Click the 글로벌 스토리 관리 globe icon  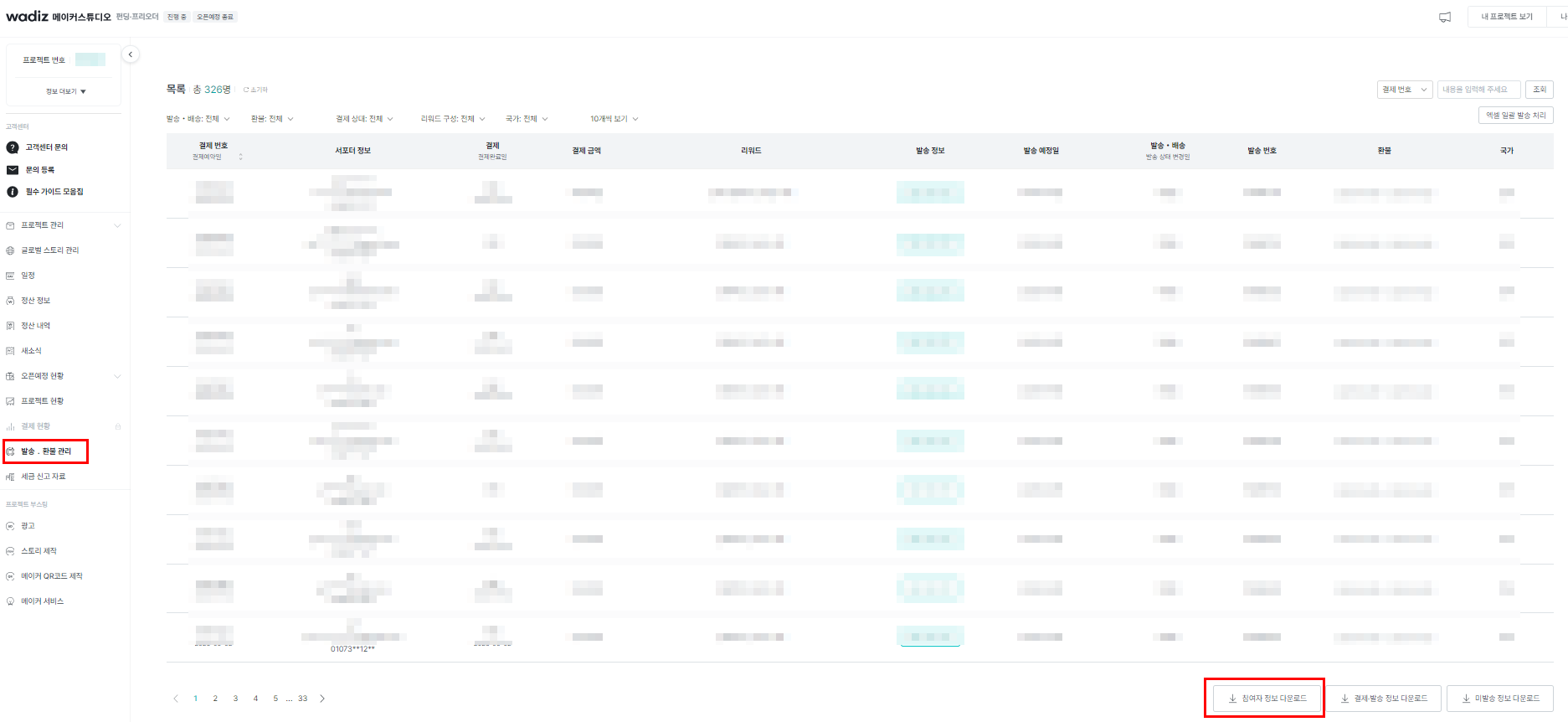10,250
